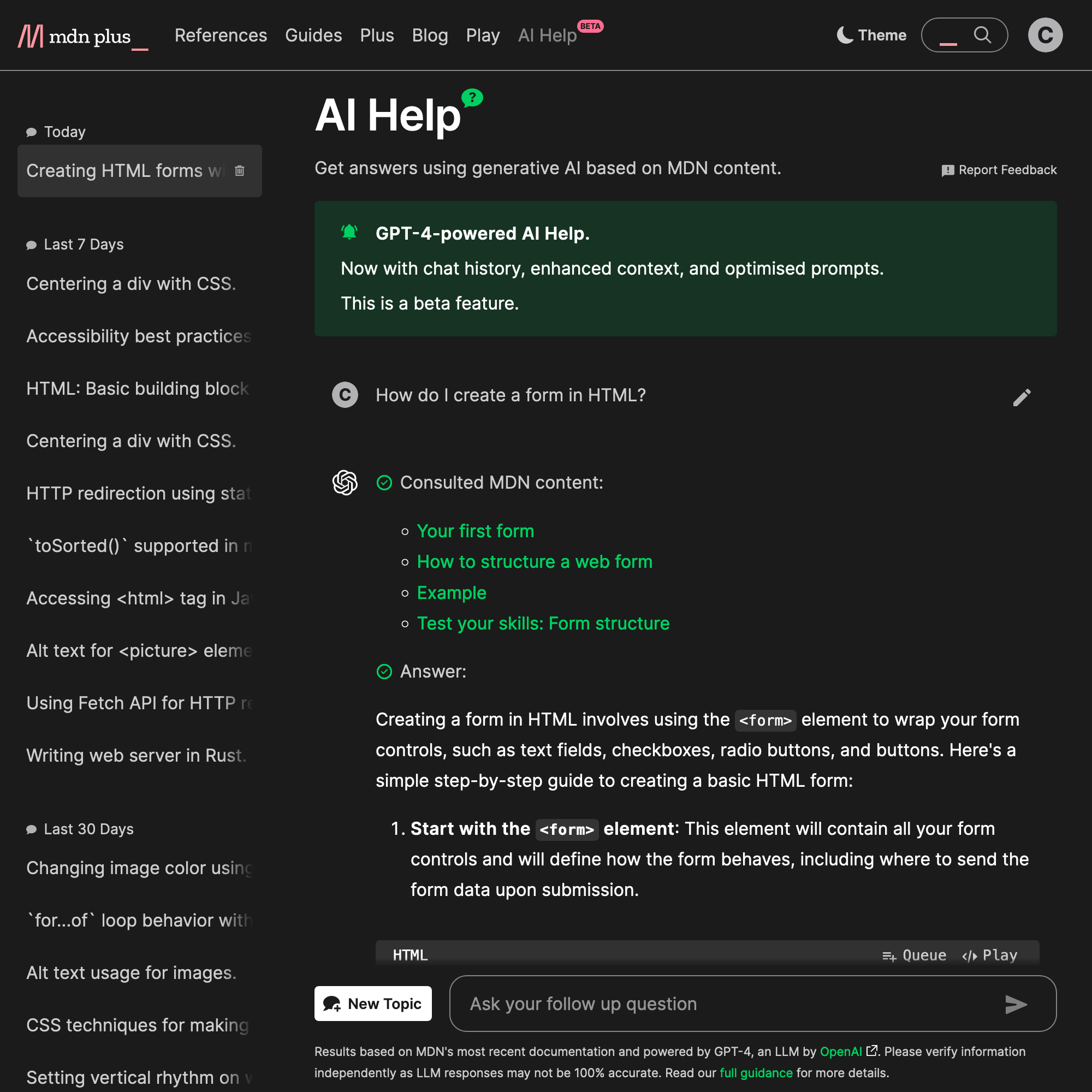Open the 'Your first form' link
1092x1092 pixels.
476,531
